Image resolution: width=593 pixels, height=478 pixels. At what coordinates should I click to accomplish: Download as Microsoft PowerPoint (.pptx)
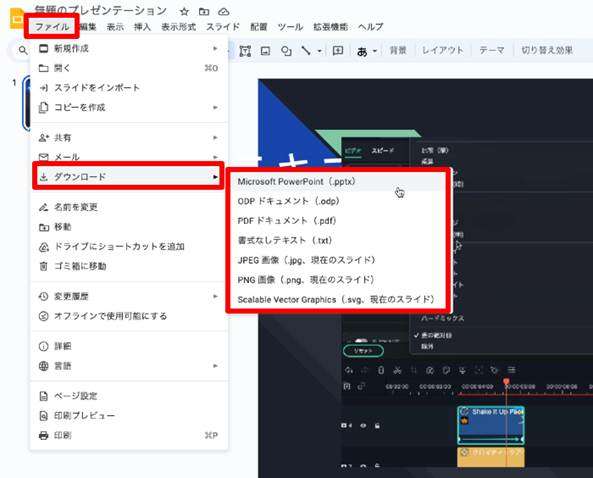click(338, 182)
